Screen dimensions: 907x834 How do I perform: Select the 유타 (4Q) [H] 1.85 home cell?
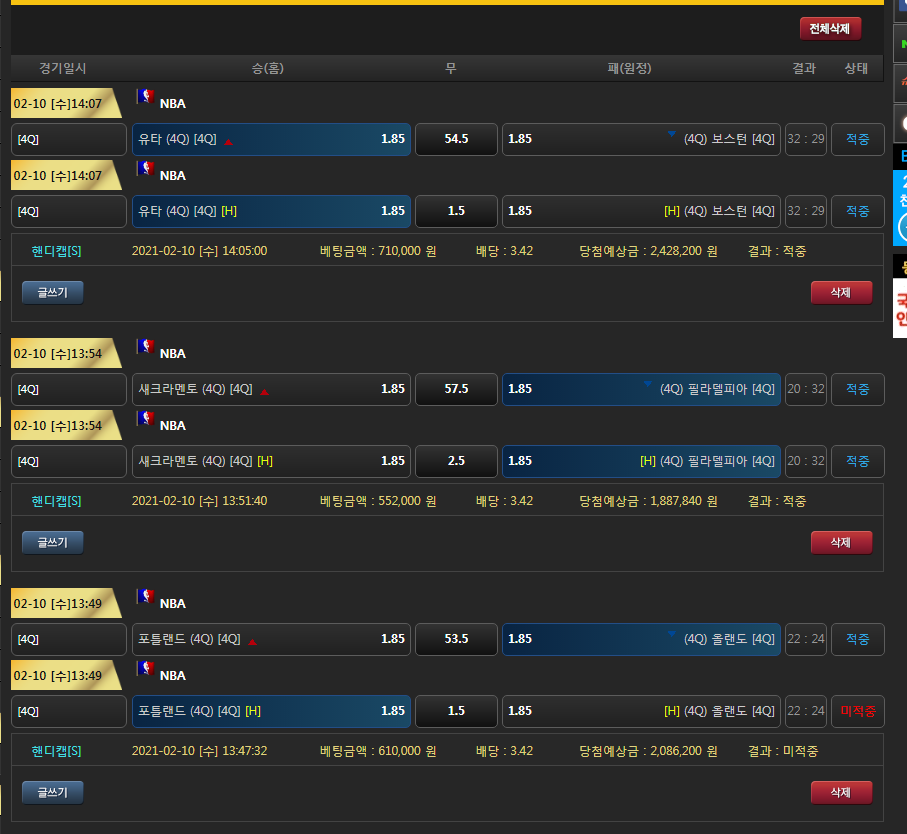point(271,211)
